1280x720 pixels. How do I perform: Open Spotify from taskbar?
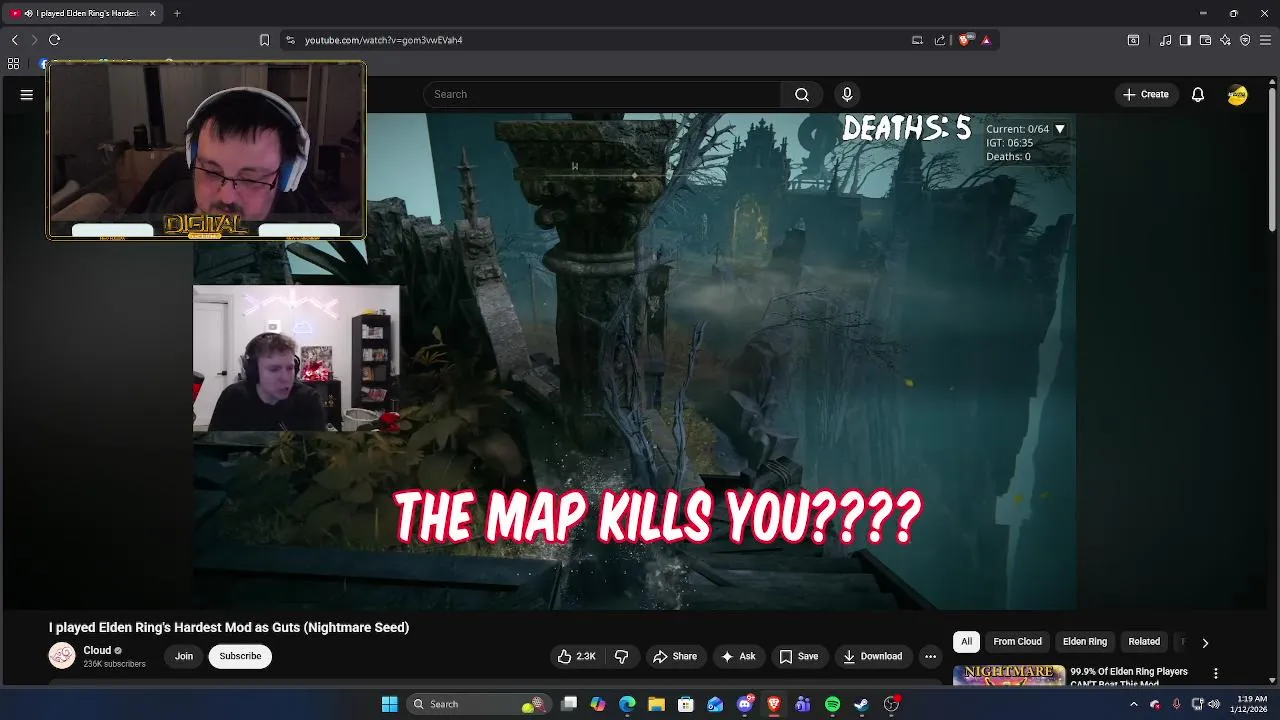(832, 704)
